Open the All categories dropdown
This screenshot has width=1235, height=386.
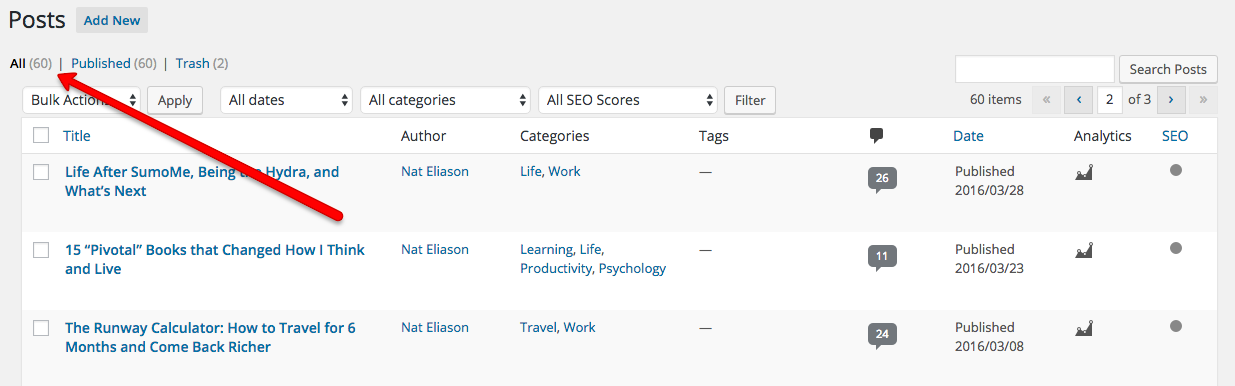coord(445,100)
